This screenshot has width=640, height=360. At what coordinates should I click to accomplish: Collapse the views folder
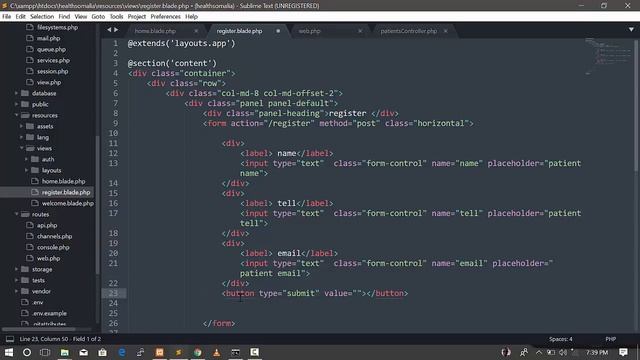[21, 149]
